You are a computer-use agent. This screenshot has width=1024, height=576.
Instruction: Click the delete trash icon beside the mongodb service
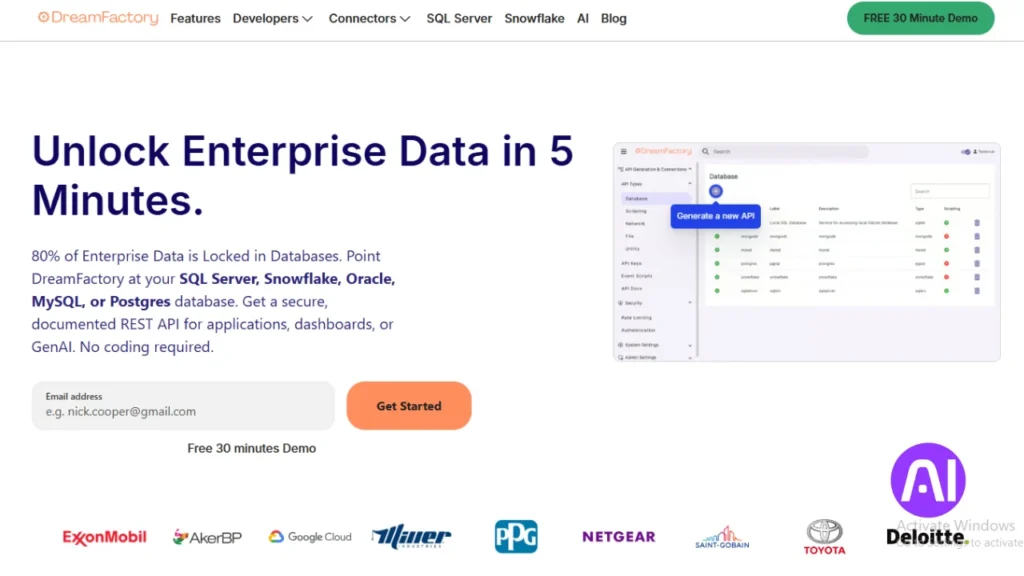(976, 236)
